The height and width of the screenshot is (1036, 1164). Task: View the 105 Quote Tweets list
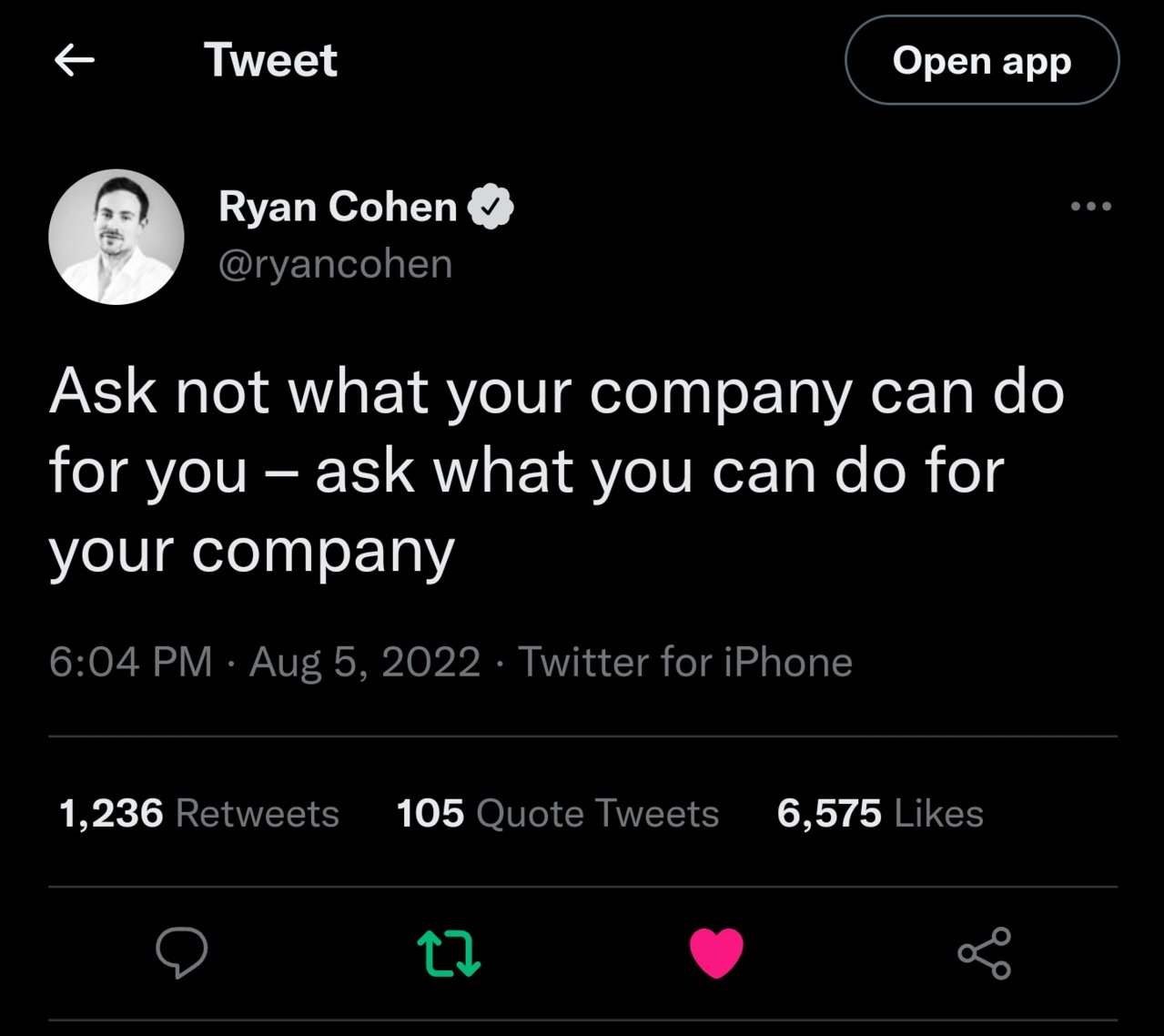[x=558, y=813]
